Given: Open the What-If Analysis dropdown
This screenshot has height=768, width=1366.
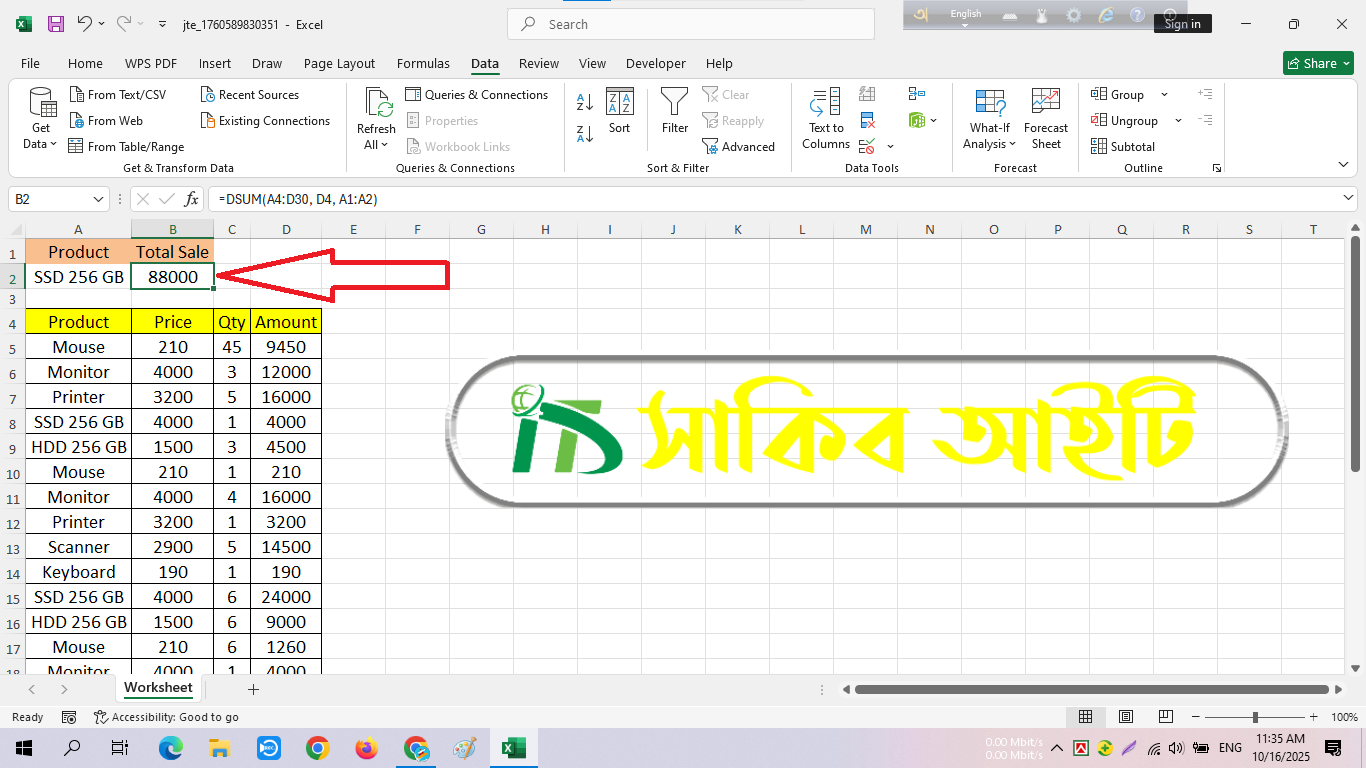Looking at the screenshot, I should point(989,119).
